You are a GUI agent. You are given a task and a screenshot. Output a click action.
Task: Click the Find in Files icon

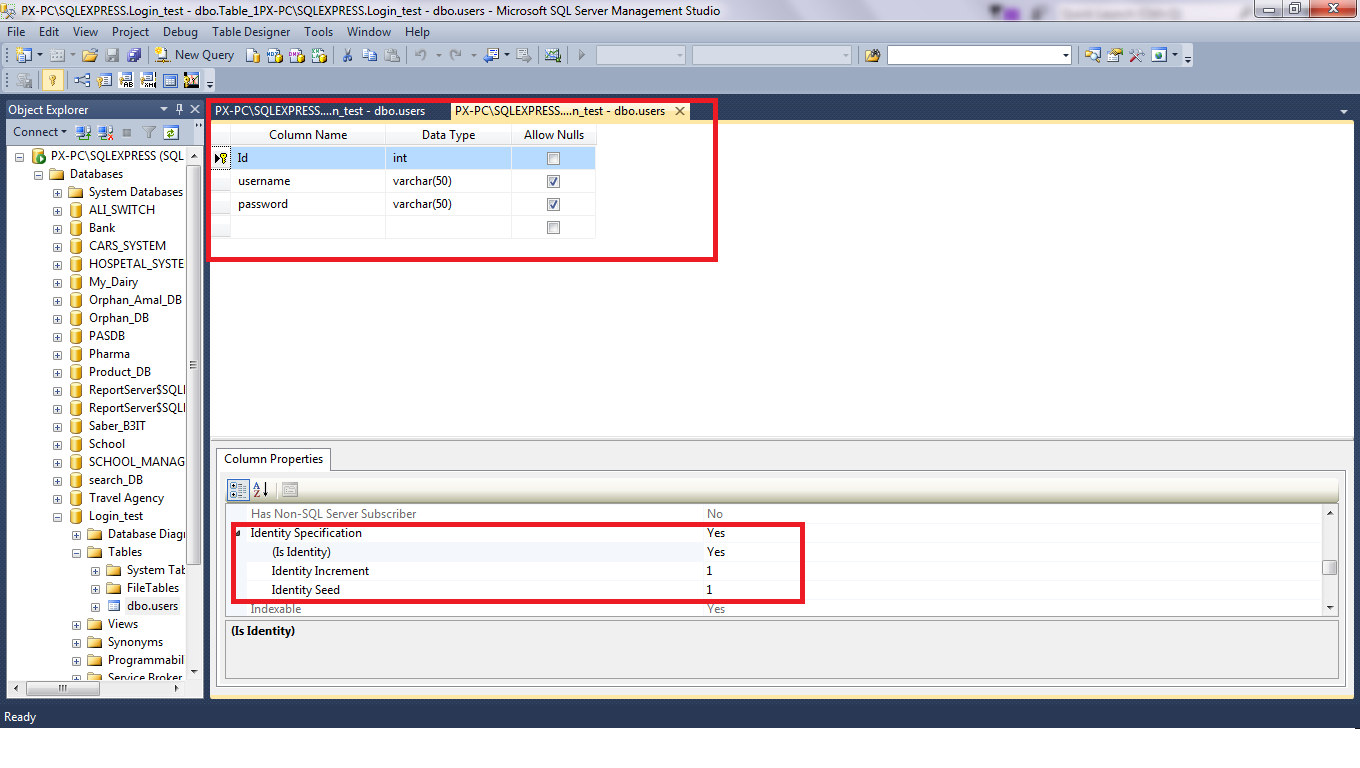point(872,55)
